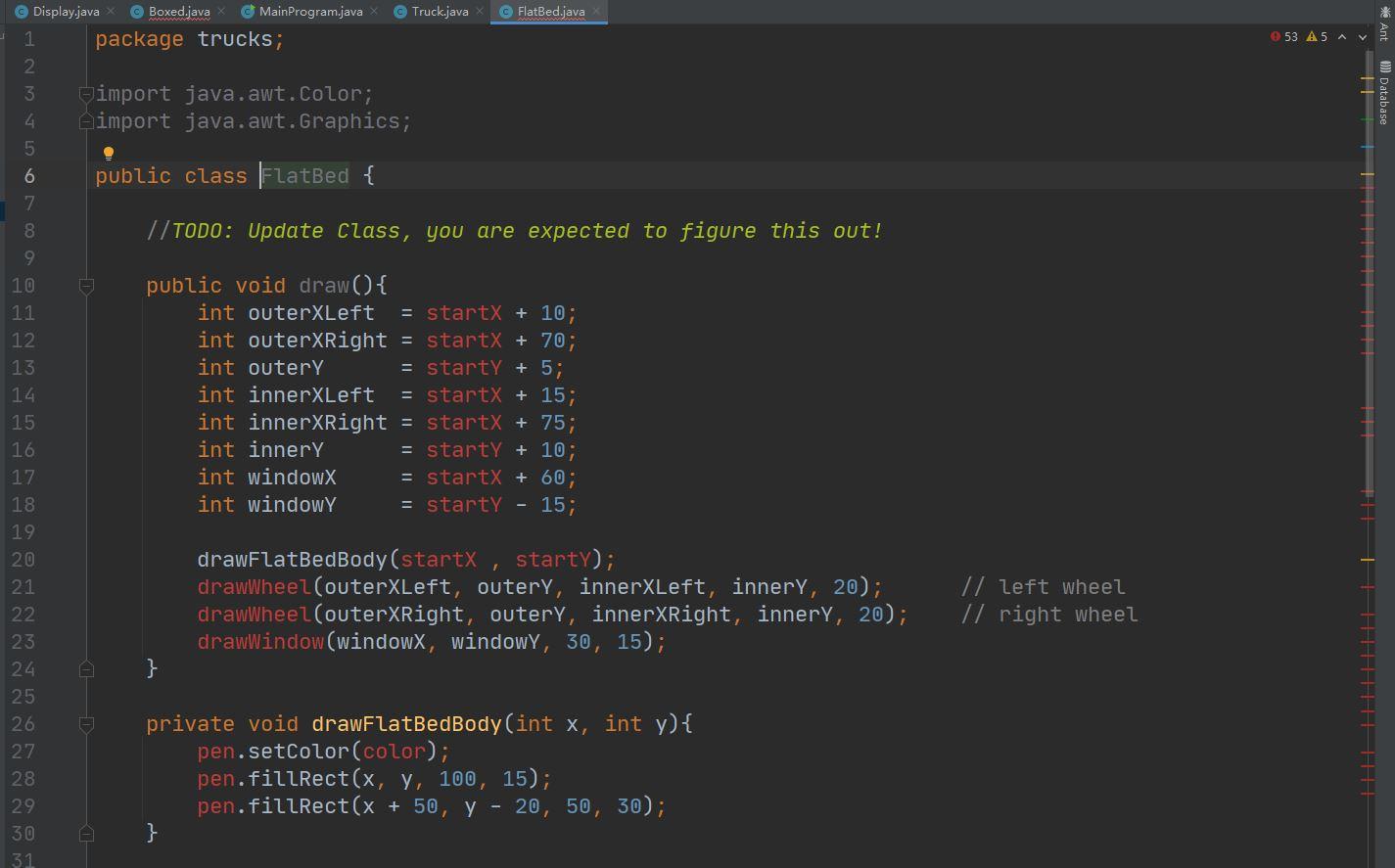Click the draw method name
The width and height of the screenshot is (1395, 868).
(324, 286)
